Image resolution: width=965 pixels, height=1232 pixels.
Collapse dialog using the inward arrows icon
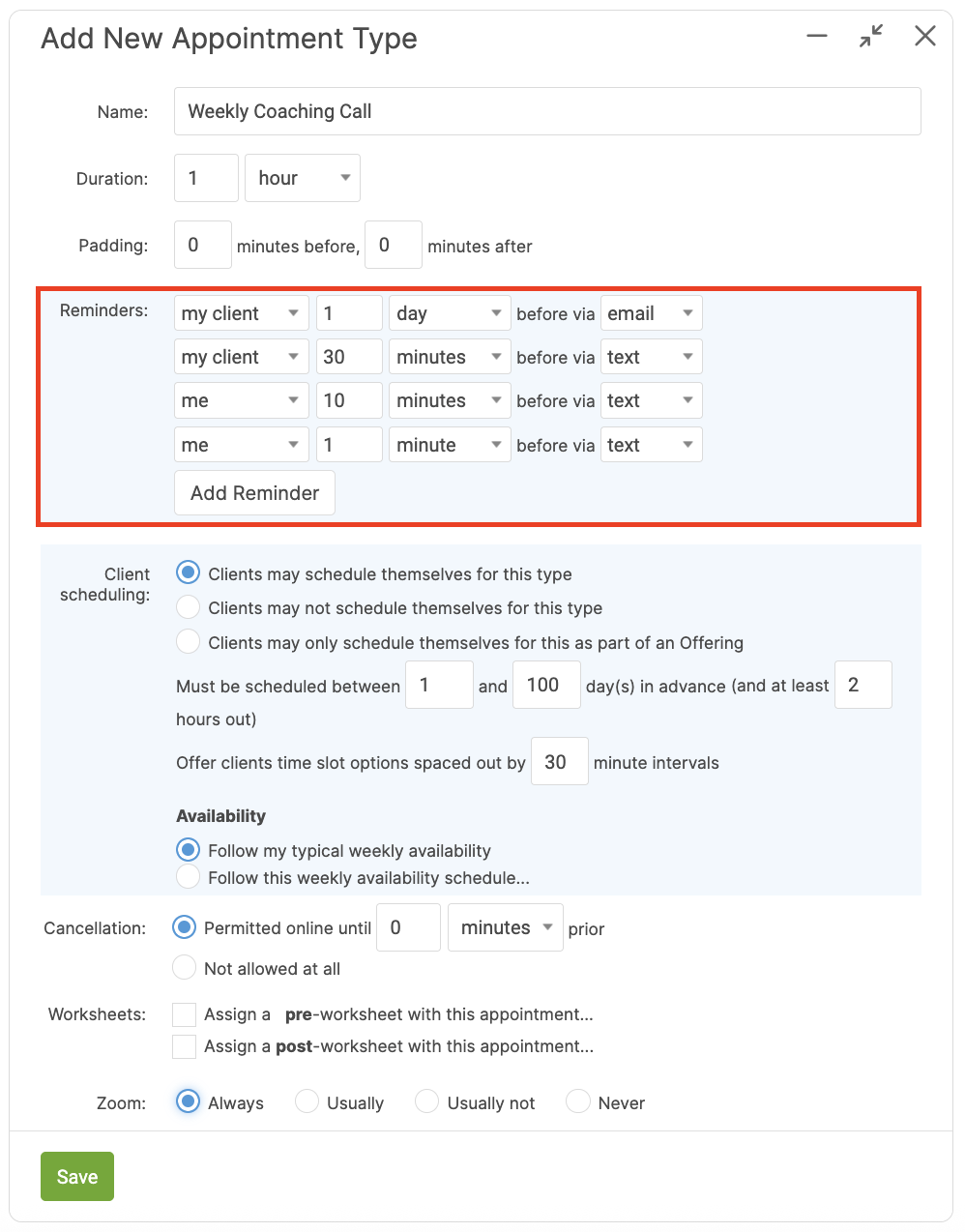[x=871, y=37]
